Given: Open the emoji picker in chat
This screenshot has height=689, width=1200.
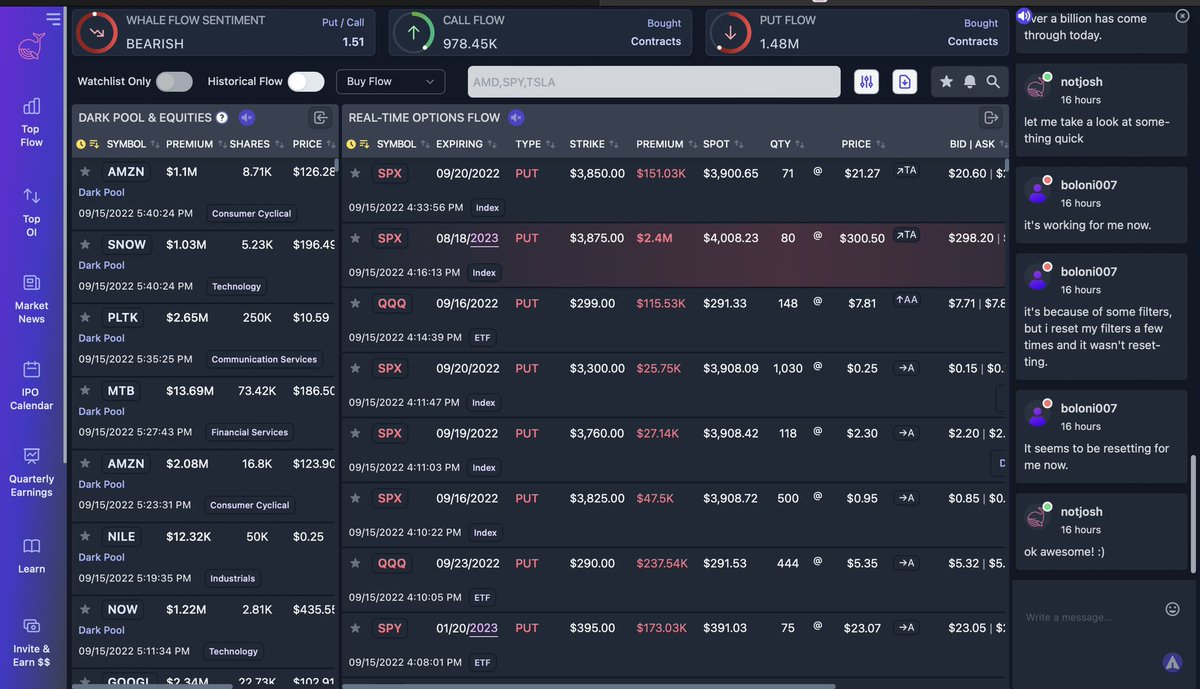Looking at the screenshot, I should pyautogui.click(x=1173, y=608).
